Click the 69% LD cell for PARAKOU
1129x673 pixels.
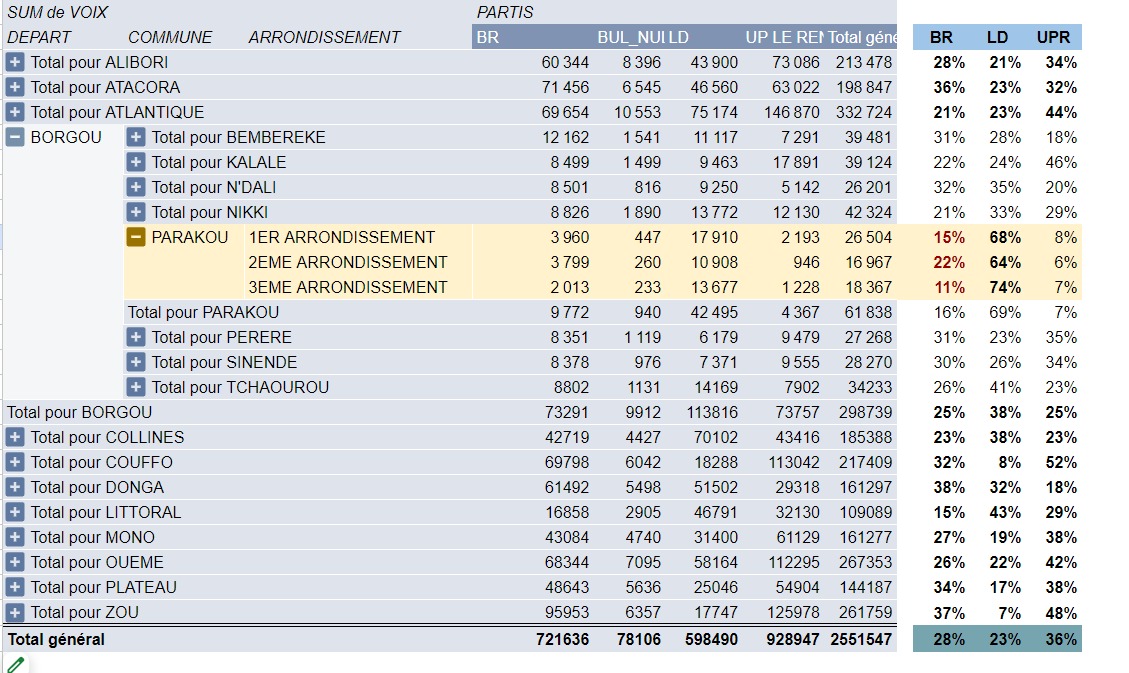click(1004, 312)
